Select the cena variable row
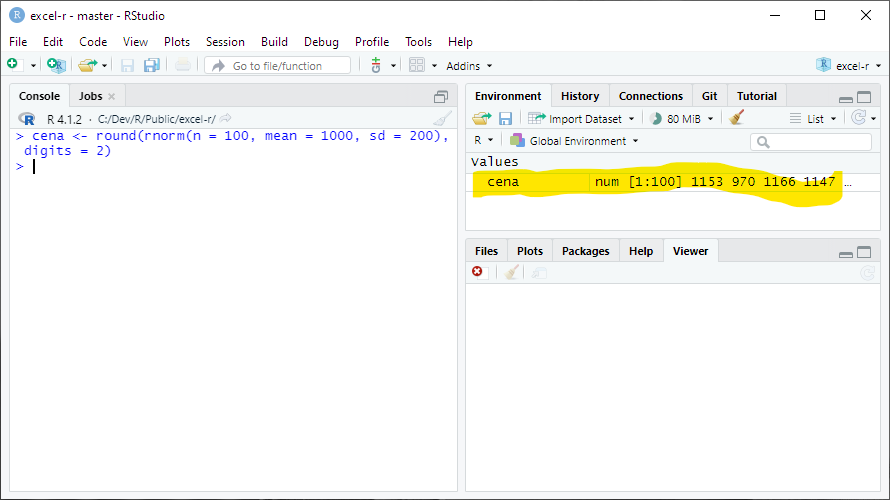The image size is (890, 500). 673,182
